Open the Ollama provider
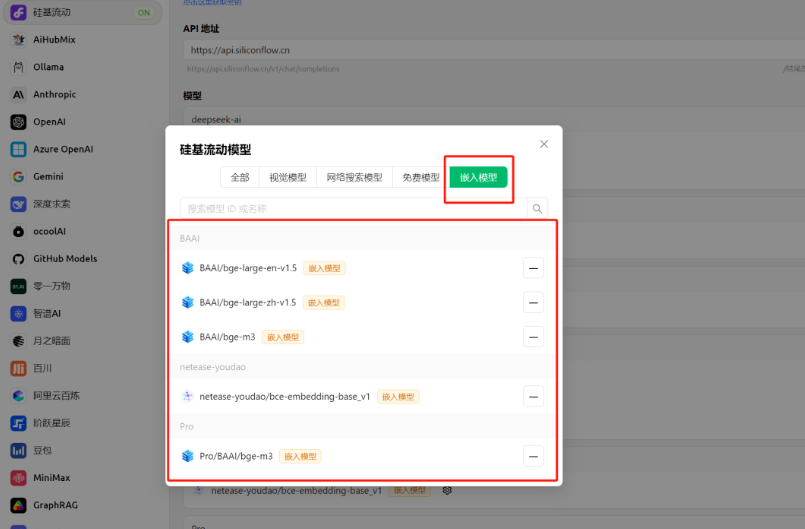The width and height of the screenshot is (805, 529). [82, 67]
